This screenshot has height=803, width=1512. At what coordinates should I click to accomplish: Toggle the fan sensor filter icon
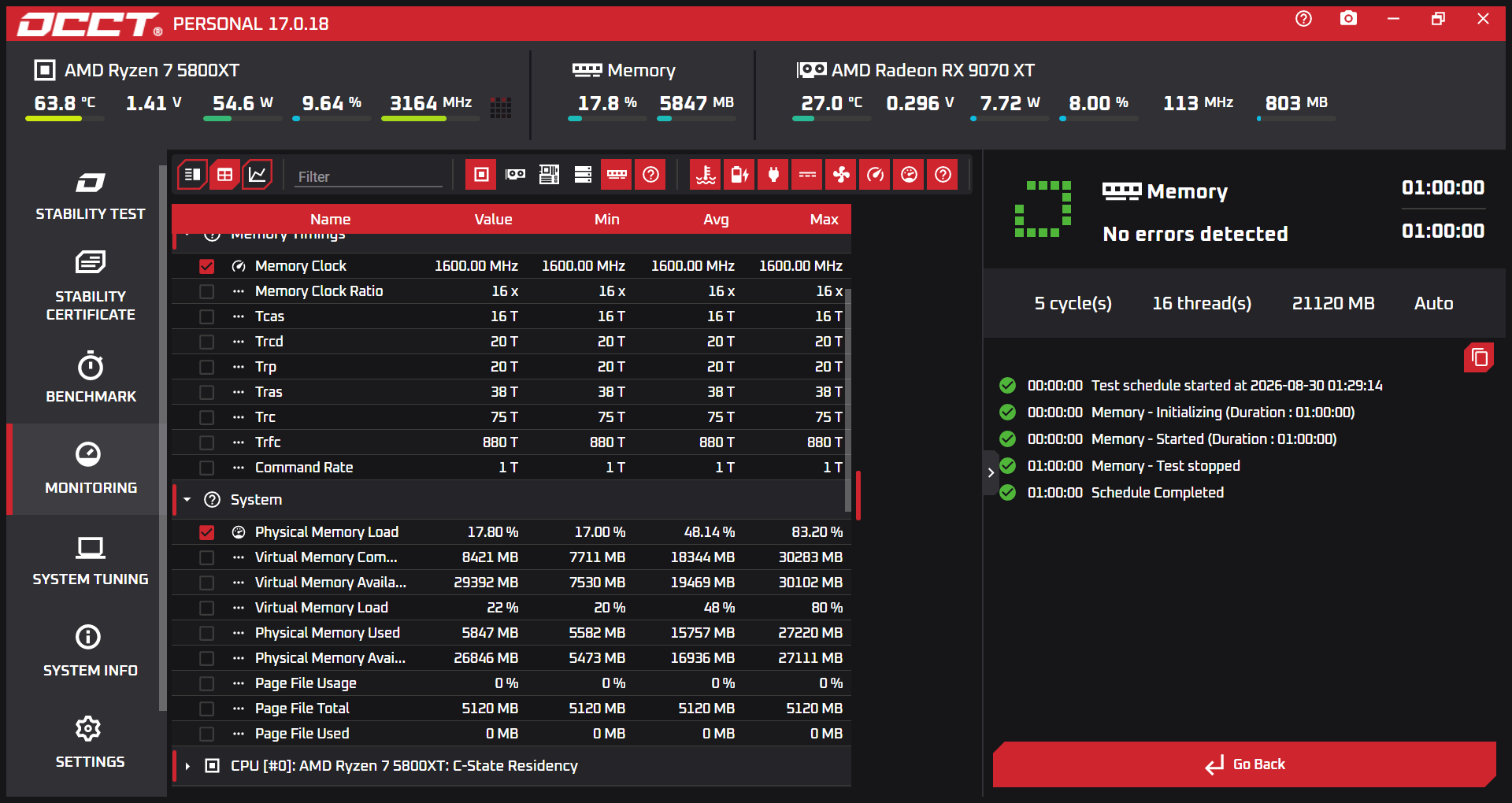point(841,175)
